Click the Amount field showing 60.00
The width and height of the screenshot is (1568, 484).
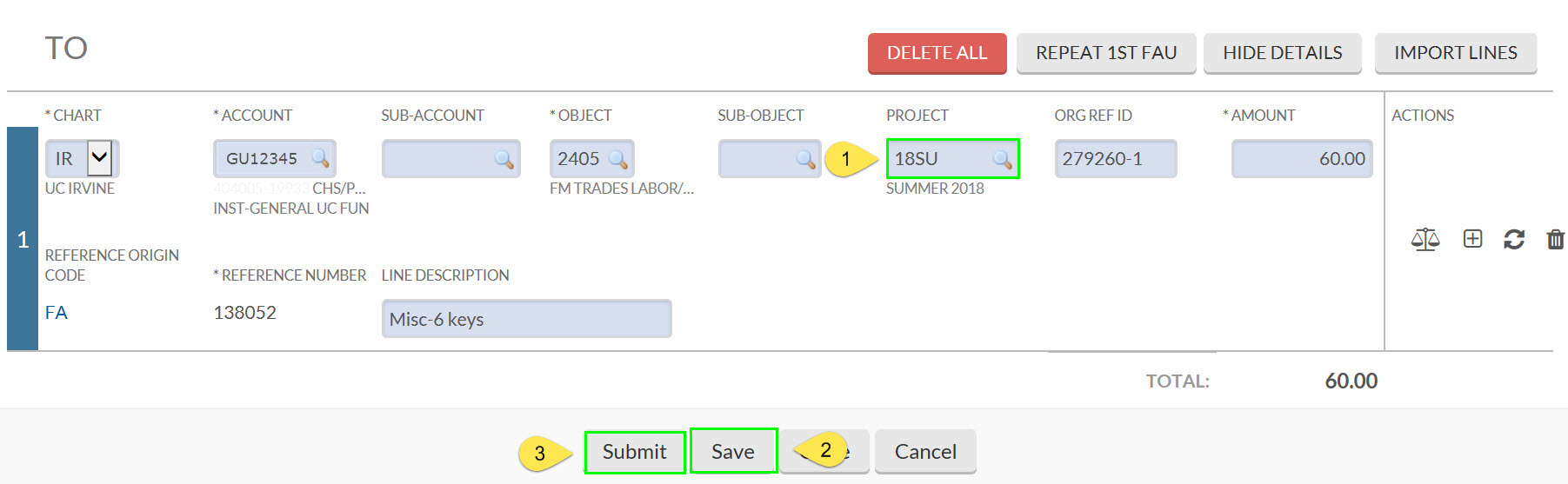[1302, 159]
